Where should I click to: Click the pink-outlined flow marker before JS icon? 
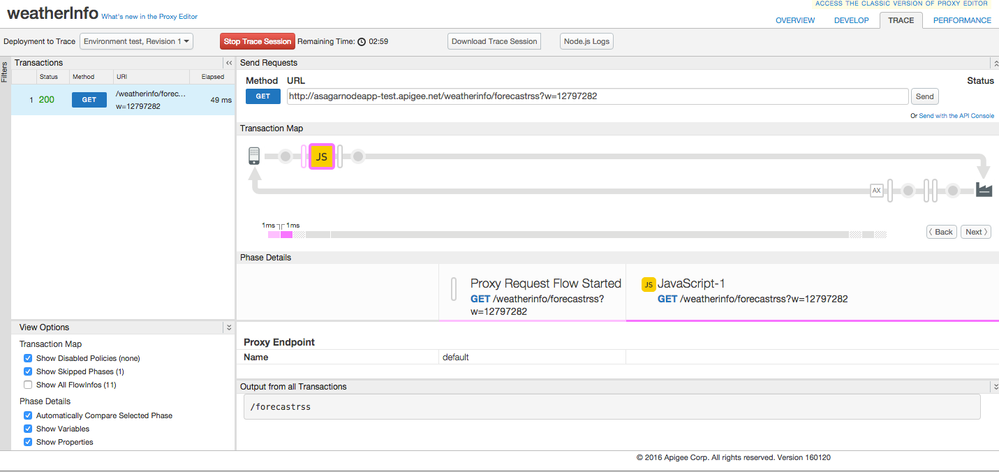click(x=303, y=156)
